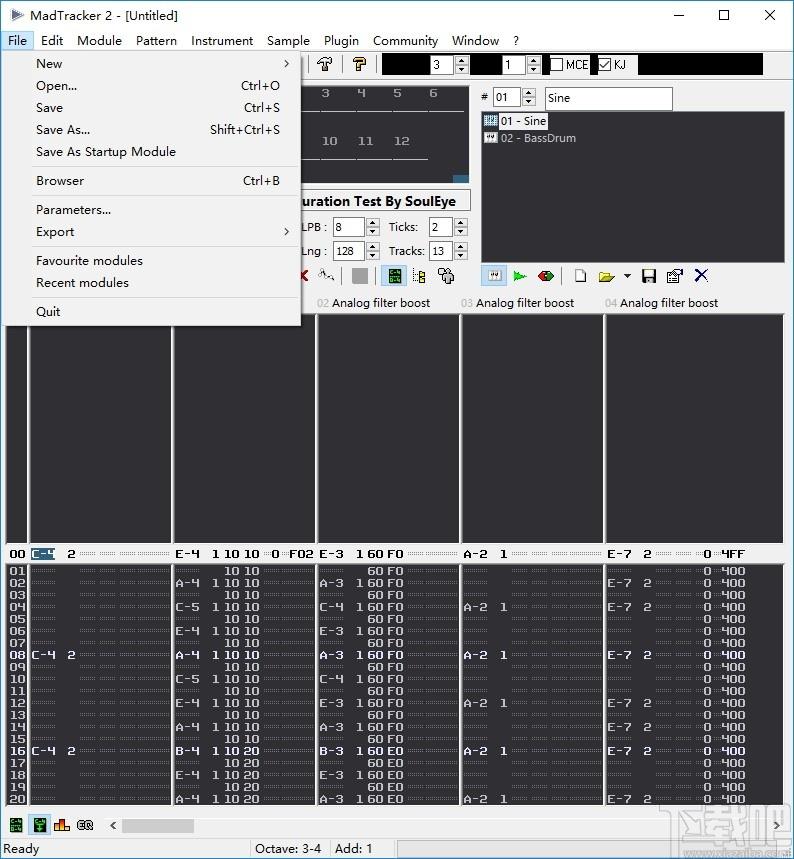Toggle the highlighted green arrow-down pattern icon
This screenshot has height=859, width=794.
coord(39,824)
